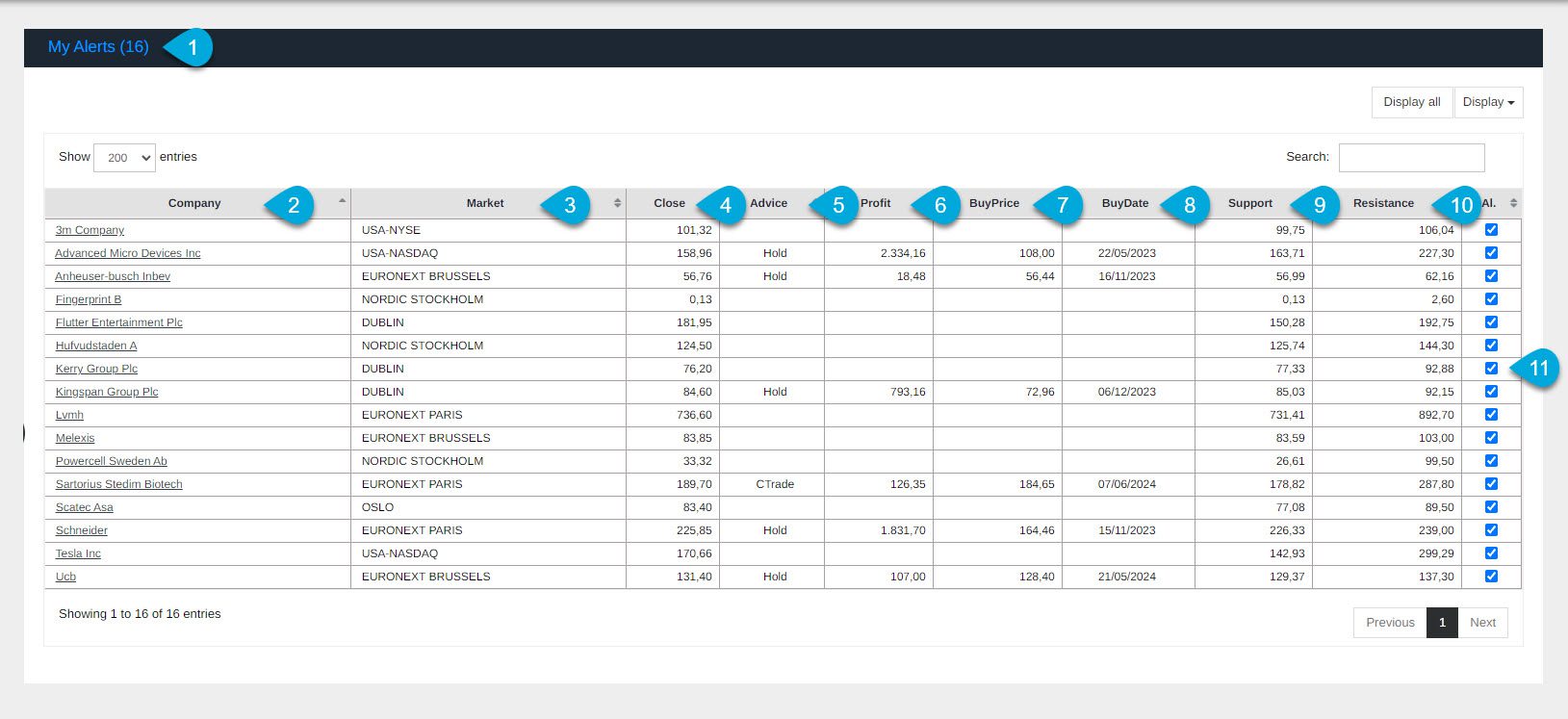Click the sort arrows on Market column
Screen dimensions: 1568x719
tap(617, 203)
